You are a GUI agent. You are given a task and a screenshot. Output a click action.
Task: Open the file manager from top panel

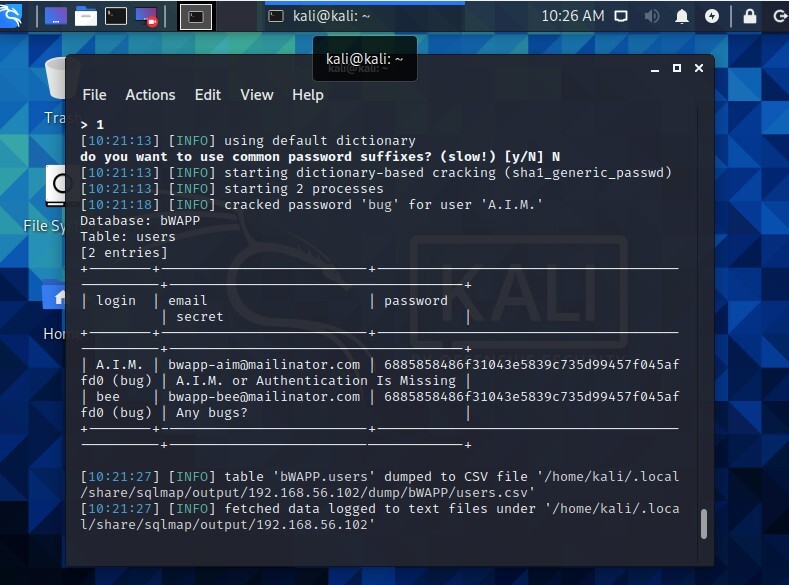[86, 17]
